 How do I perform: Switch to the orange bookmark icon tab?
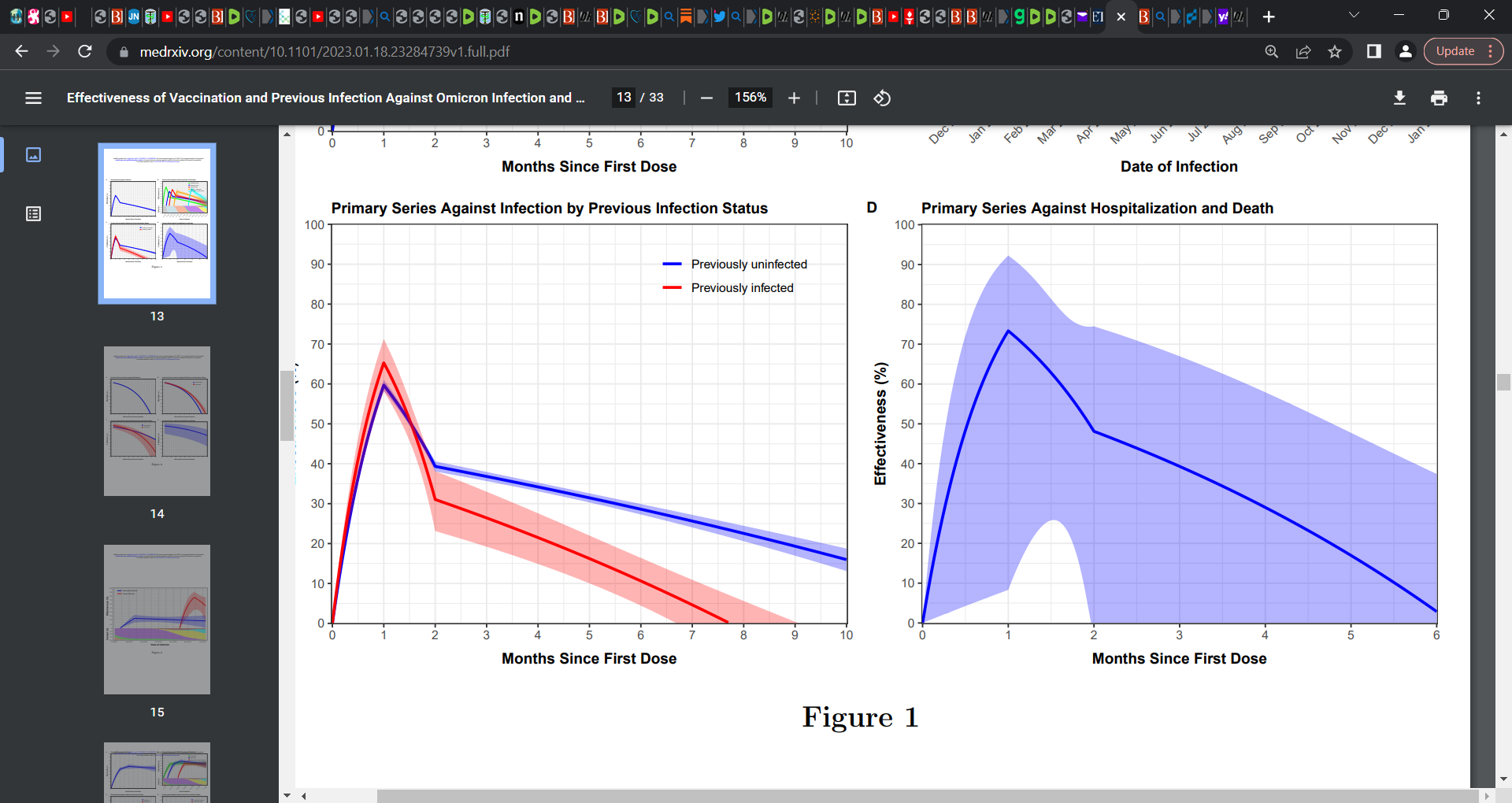[686, 17]
